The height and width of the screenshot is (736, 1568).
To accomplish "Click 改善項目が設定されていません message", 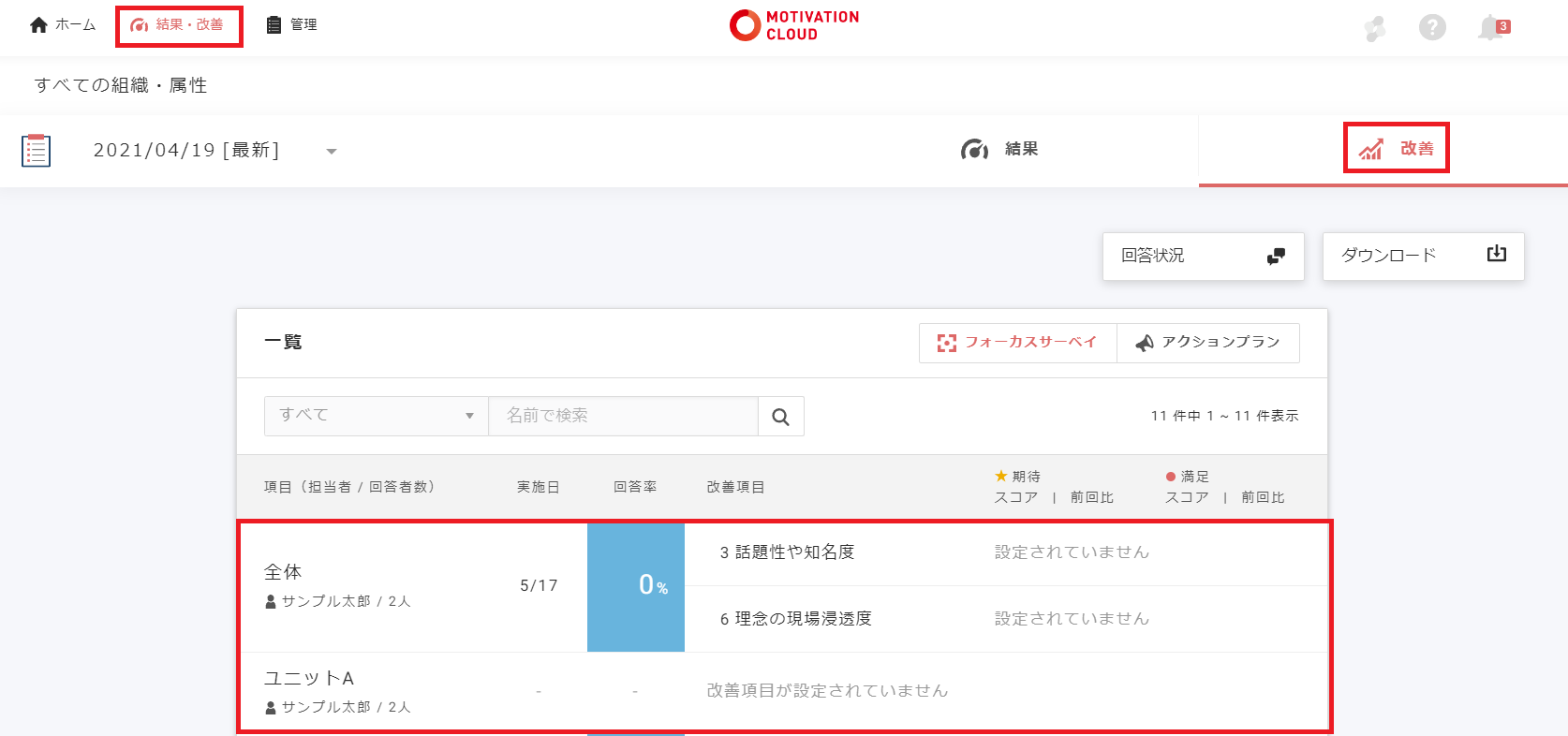I will pos(827,691).
